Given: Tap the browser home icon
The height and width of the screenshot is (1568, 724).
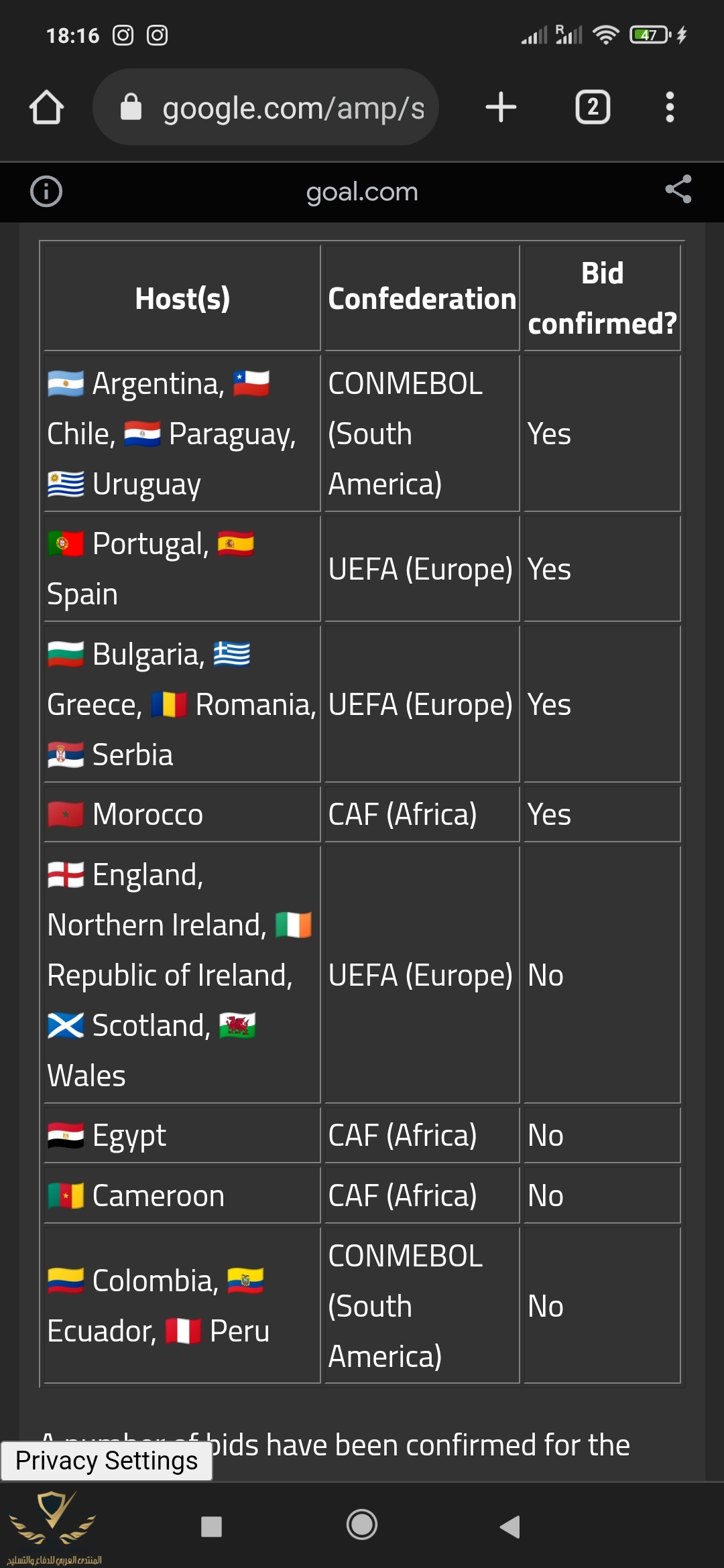Looking at the screenshot, I should coord(46,107).
